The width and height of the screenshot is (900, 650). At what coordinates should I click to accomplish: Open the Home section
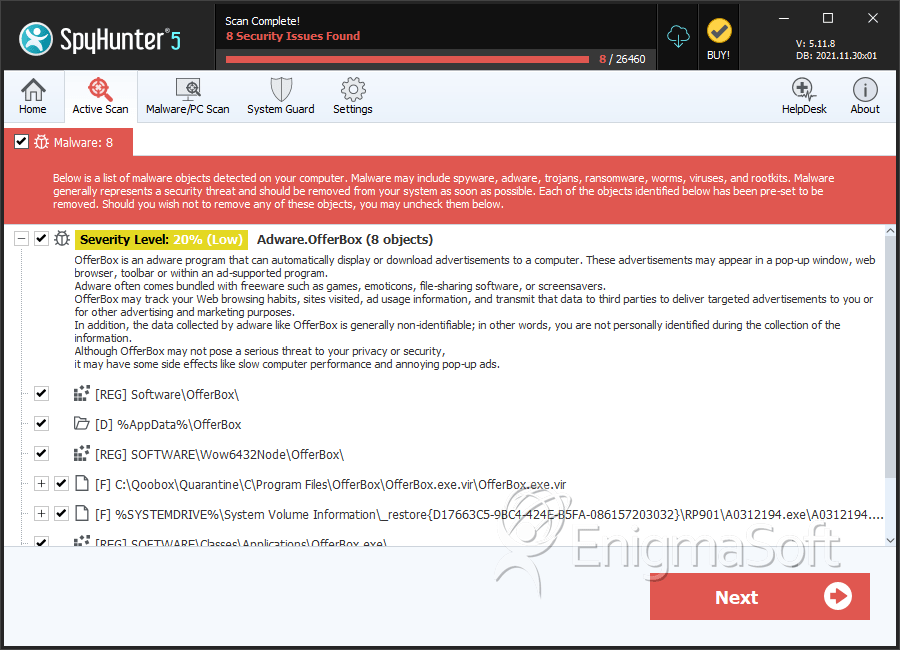[x=33, y=96]
